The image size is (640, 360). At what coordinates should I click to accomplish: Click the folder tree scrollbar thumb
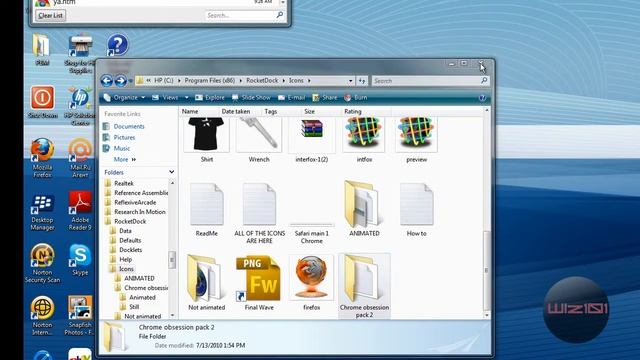click(x=172, y=260)
